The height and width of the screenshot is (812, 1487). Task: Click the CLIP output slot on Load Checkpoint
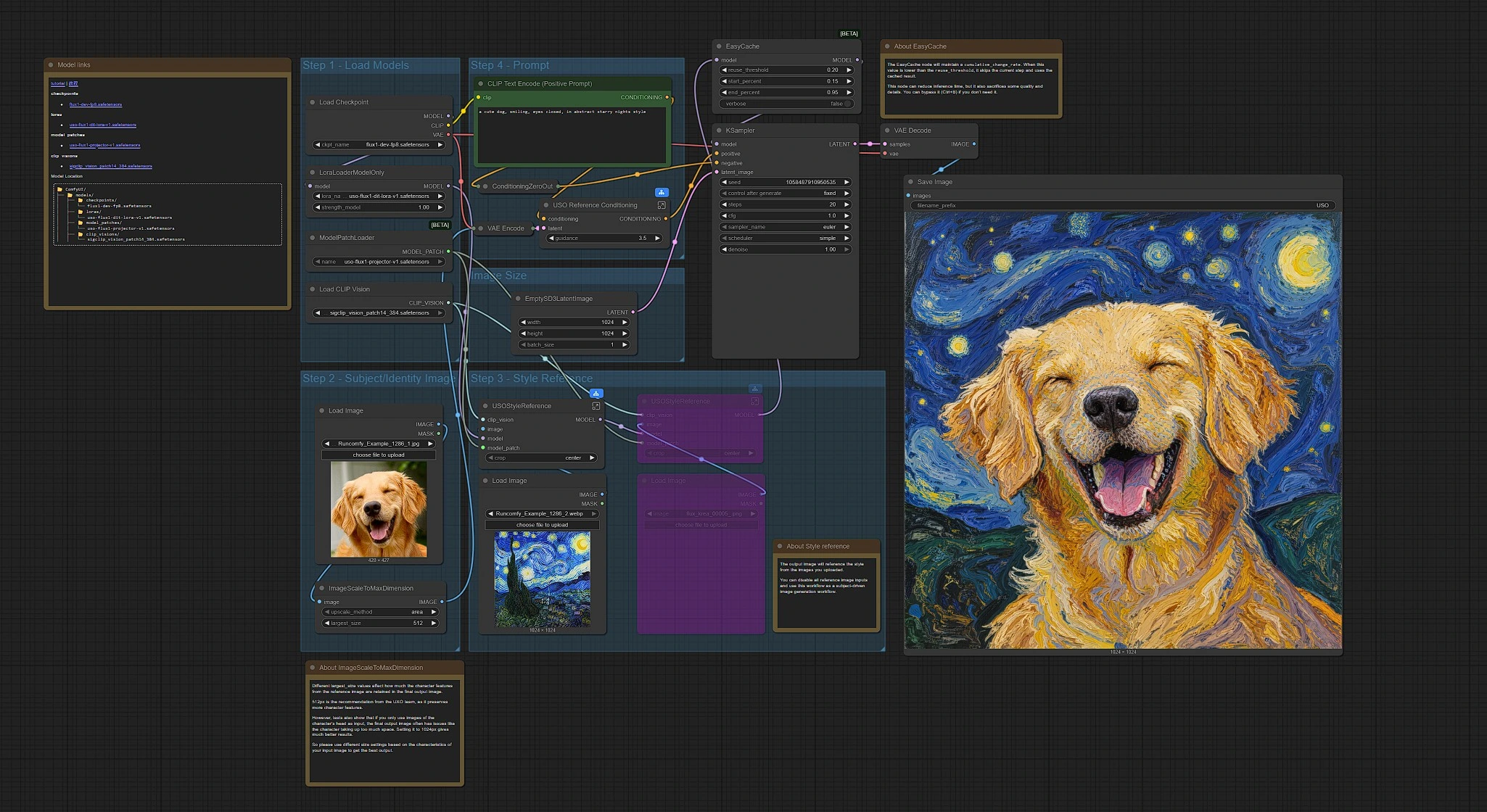tap(448, 125)
